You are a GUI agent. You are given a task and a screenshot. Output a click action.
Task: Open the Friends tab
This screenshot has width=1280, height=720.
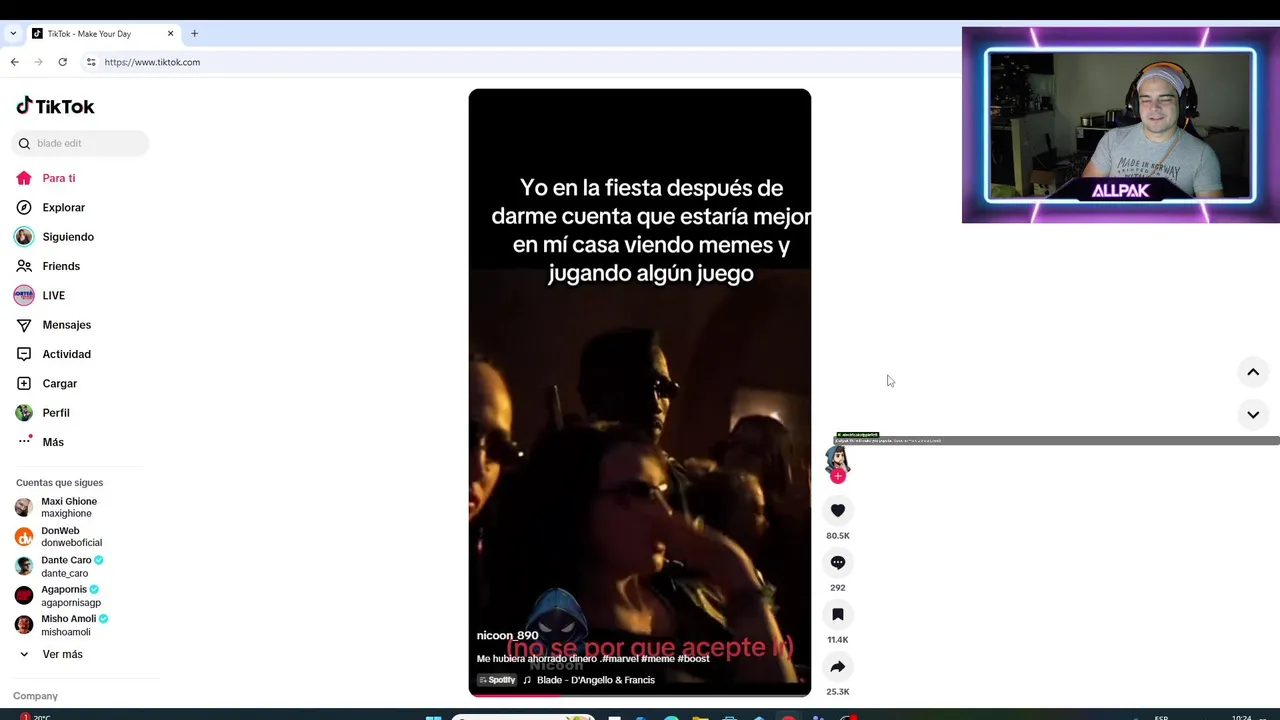tap(61, 266)
